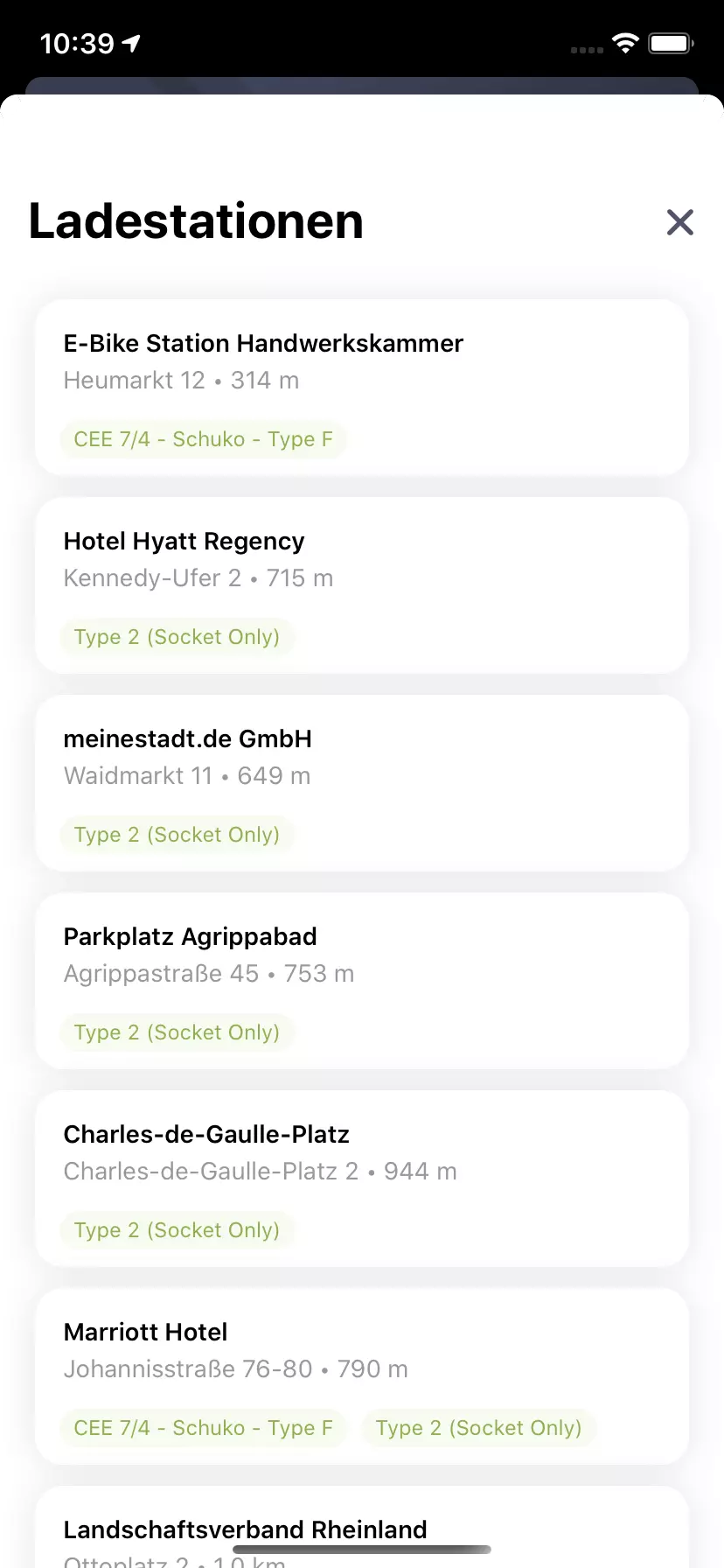
Task: Tap Type 2 tag under Charles-de-Gaulle-Platz
Action: [177, 1230]
